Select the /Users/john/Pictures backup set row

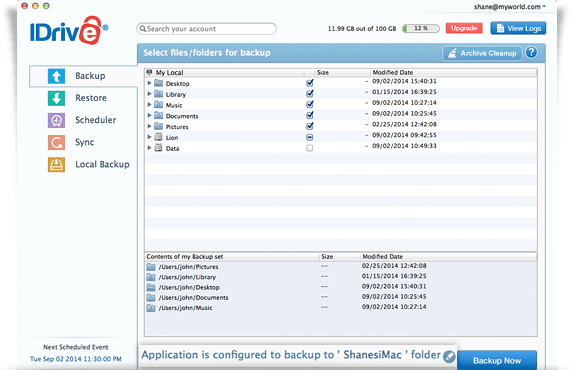coord(340,266)
